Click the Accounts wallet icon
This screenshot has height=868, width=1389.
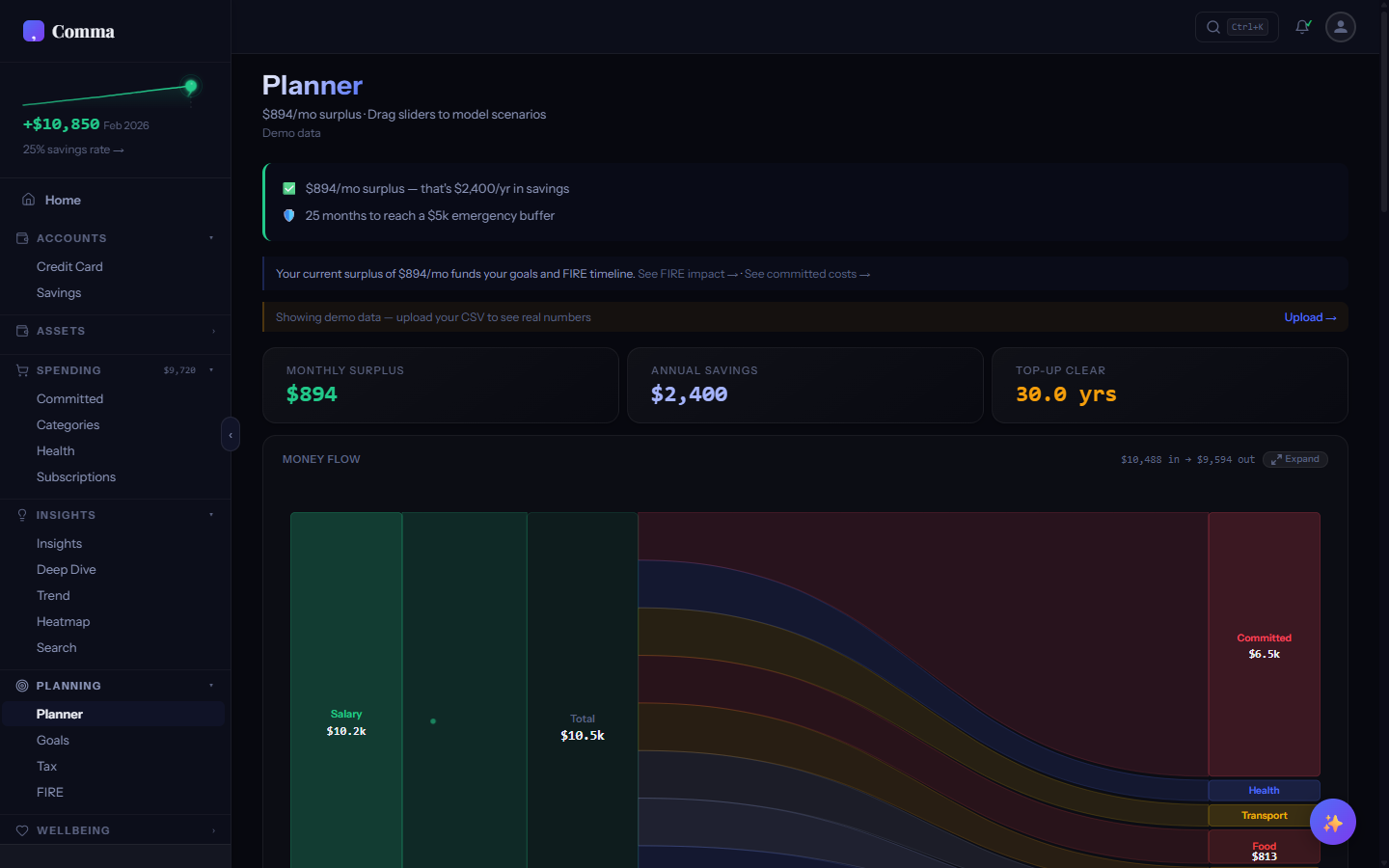tap(21, 237)
